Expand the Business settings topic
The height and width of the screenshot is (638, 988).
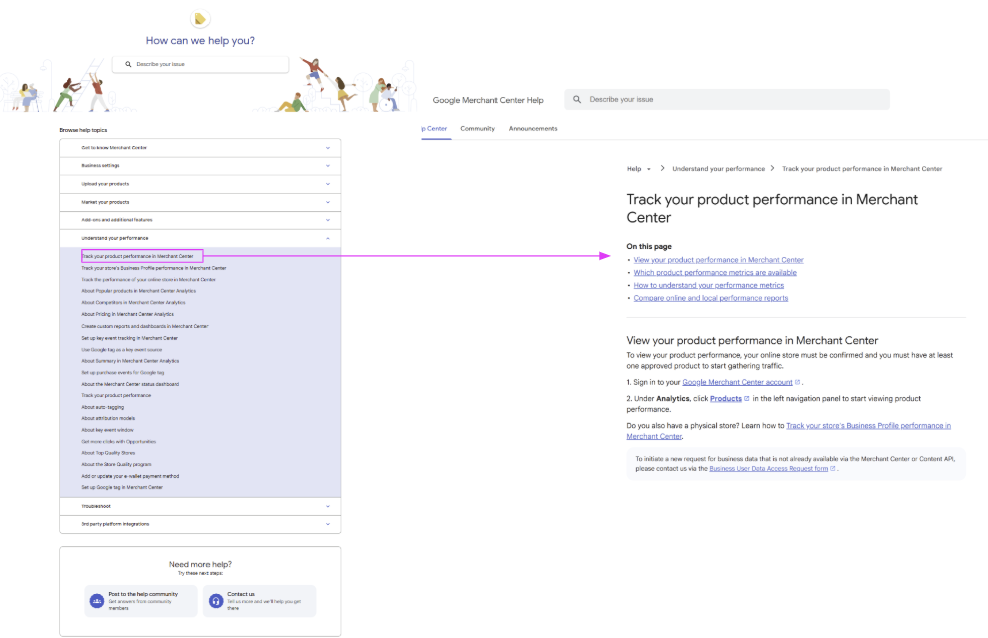(x=200, y=166)
